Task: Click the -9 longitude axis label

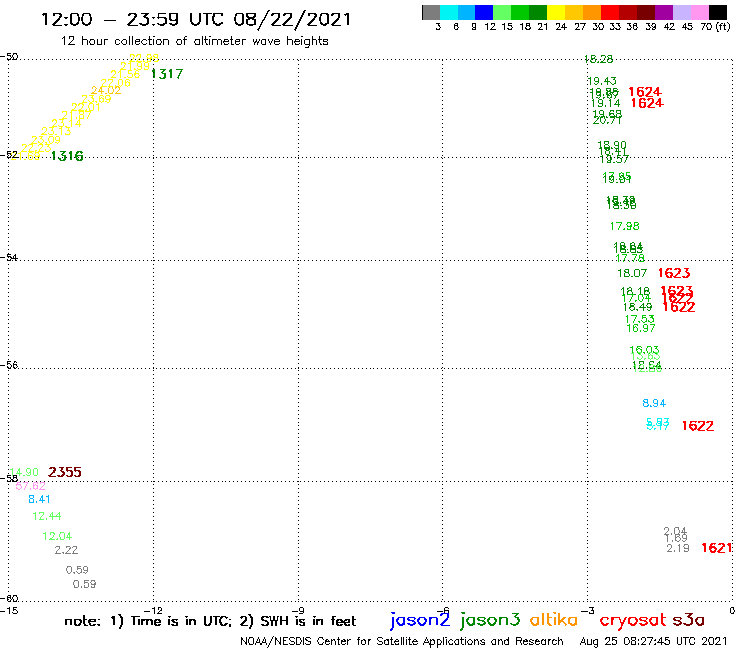Action: click(x=298, y=610)
